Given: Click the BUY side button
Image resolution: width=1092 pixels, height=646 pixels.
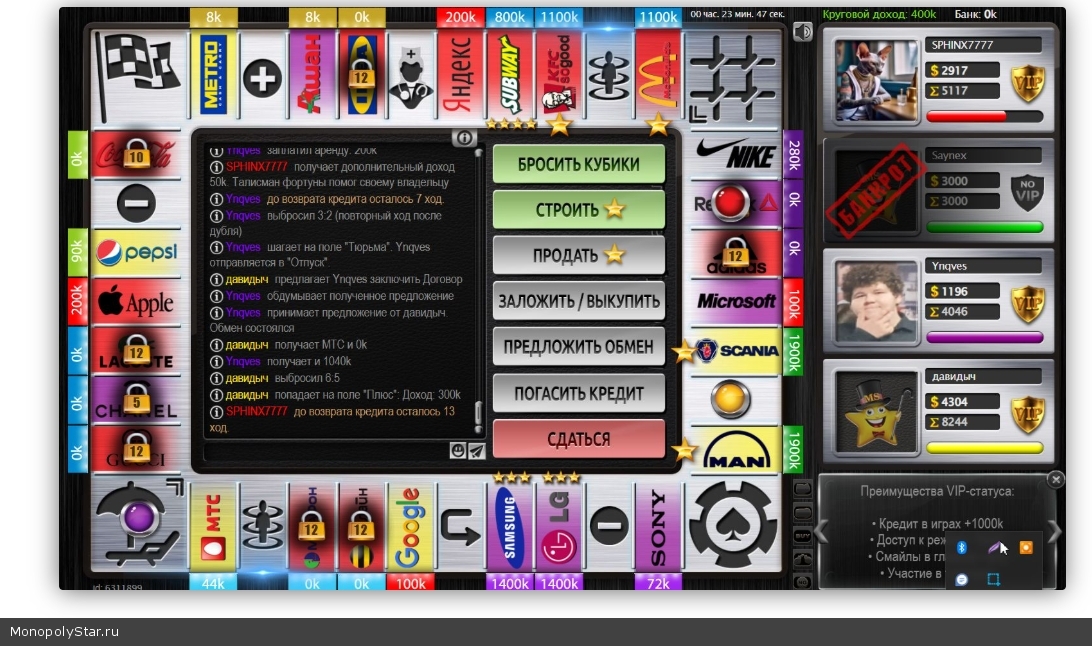Looking at the screenshot, I should (802, 536).
